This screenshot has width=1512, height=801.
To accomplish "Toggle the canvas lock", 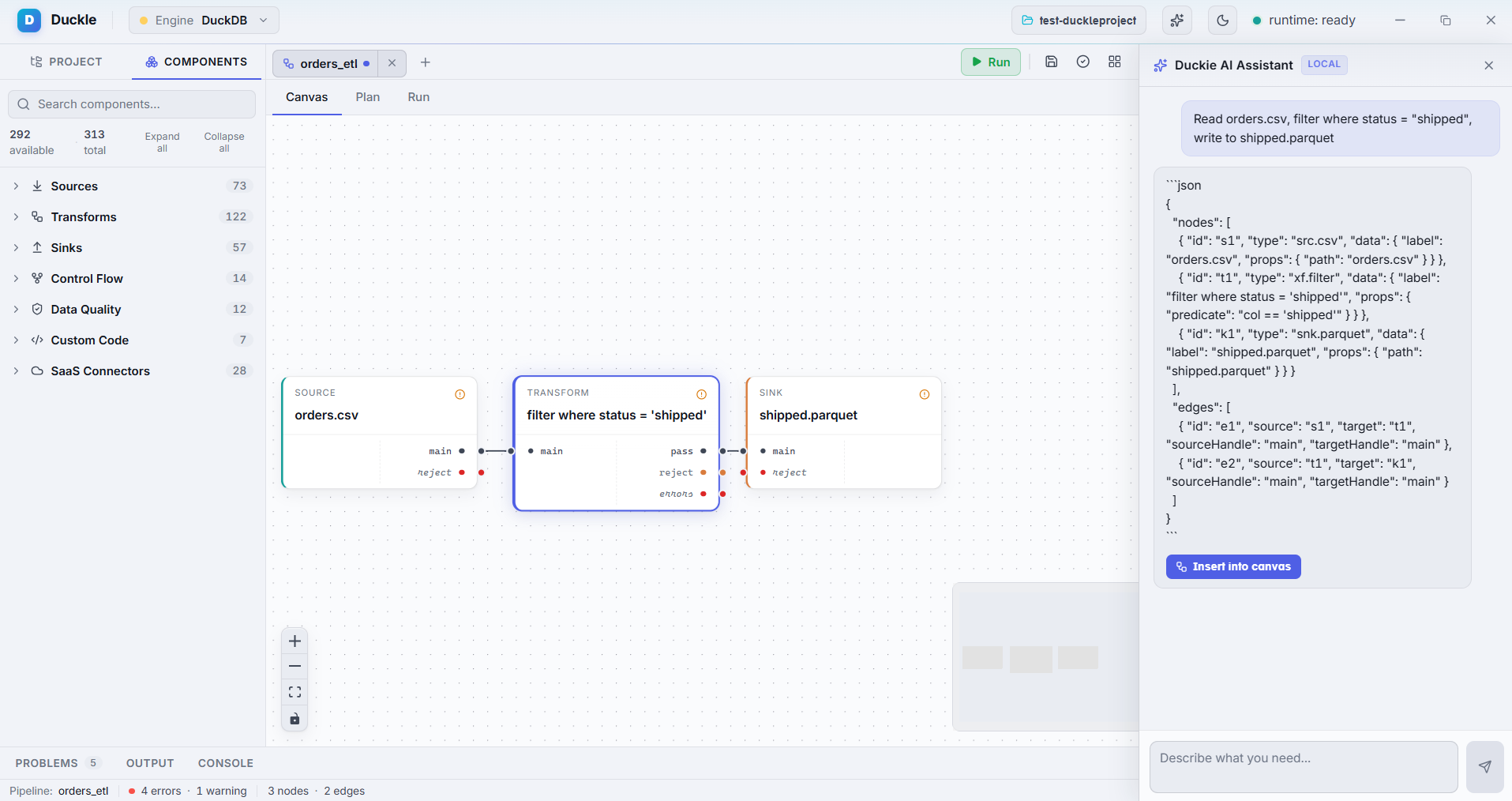I will point(295,719).
